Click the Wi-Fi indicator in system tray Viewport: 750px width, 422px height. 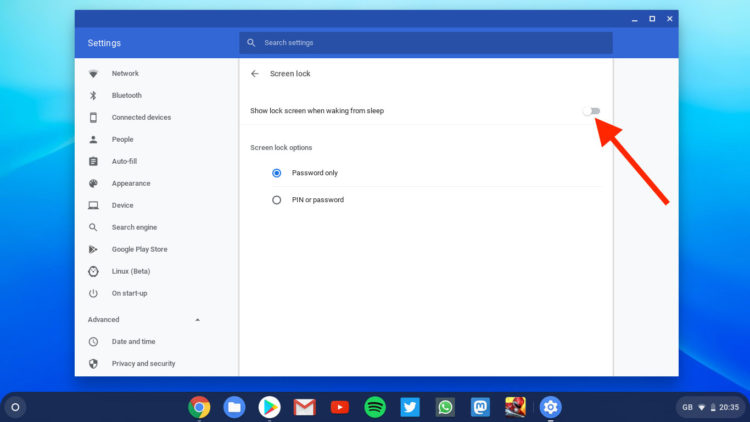click(701, 408)
